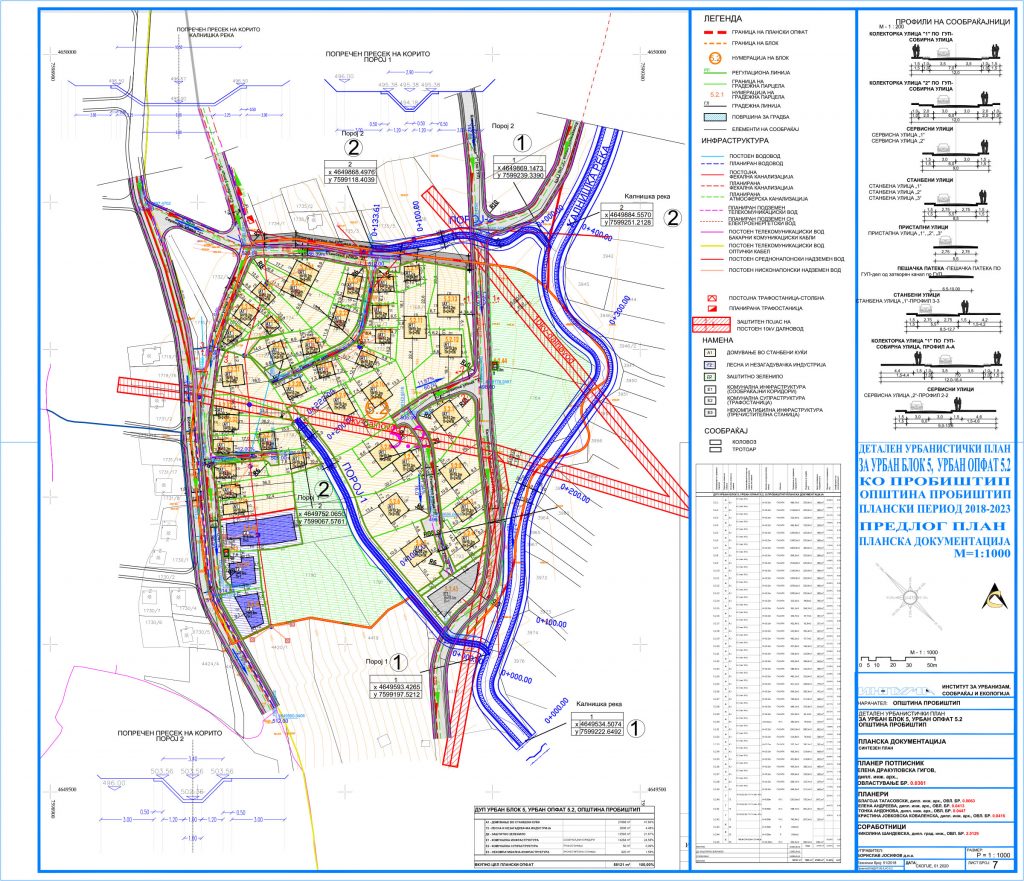1024x881 pixels.
Task: Click the СООБРАЌАЈ legend heading
Action: [726, 431]
